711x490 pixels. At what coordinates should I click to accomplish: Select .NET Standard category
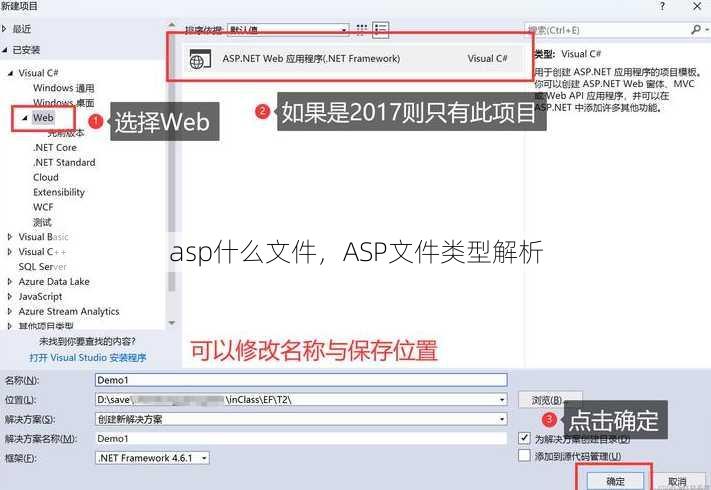pos(64,162)
